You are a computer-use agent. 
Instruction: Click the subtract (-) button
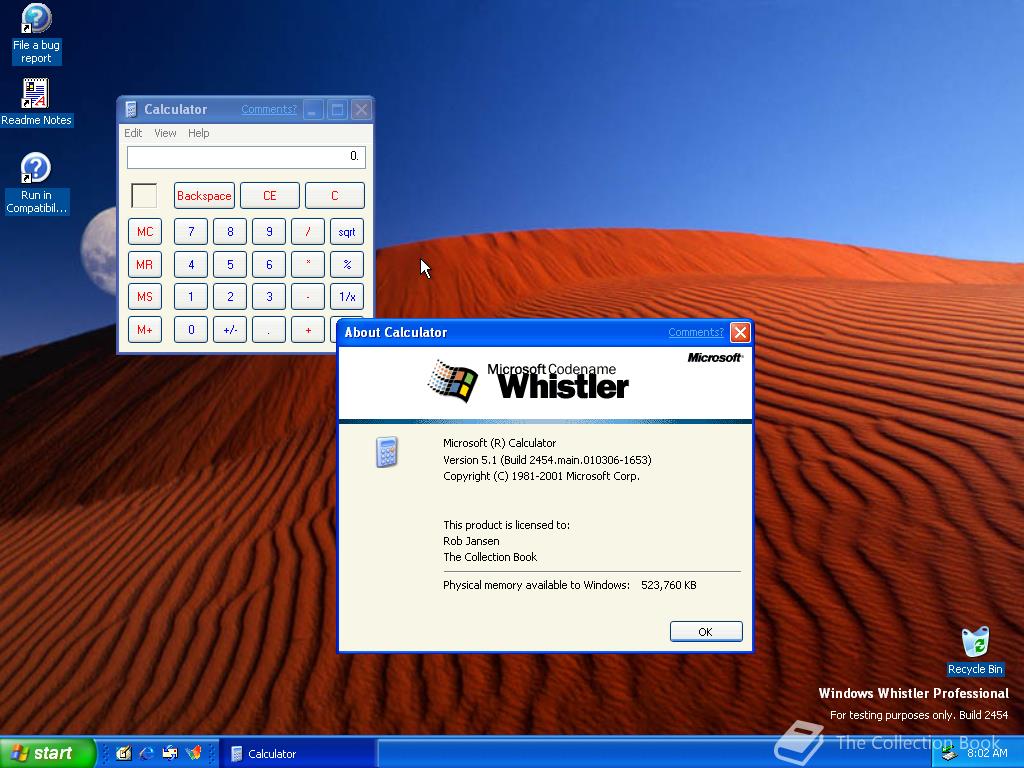[x=308, y=296]
